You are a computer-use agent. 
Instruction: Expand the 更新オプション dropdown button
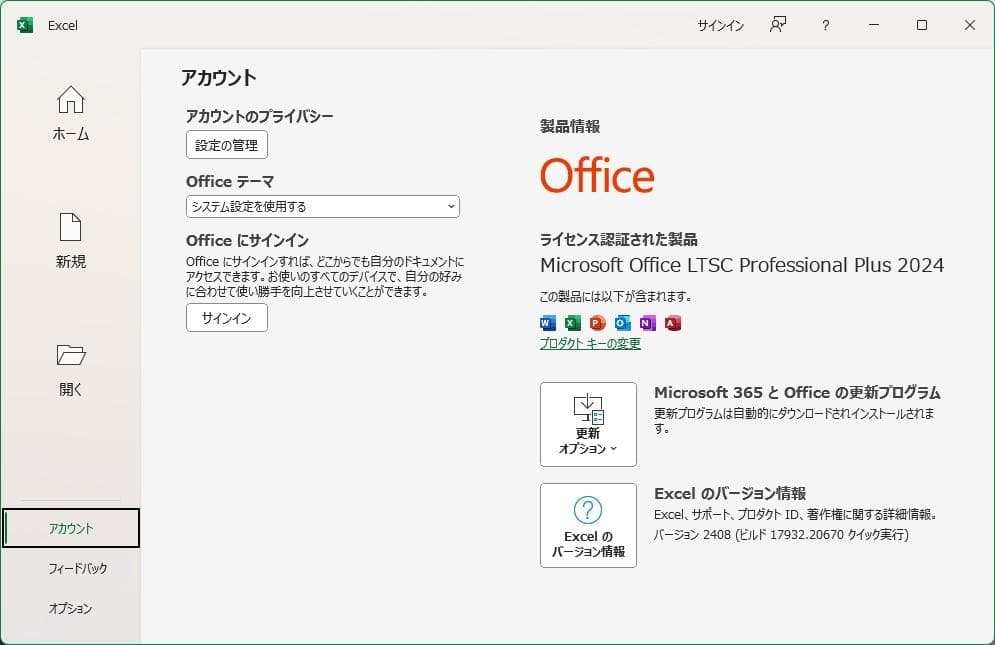coord(588,424)
